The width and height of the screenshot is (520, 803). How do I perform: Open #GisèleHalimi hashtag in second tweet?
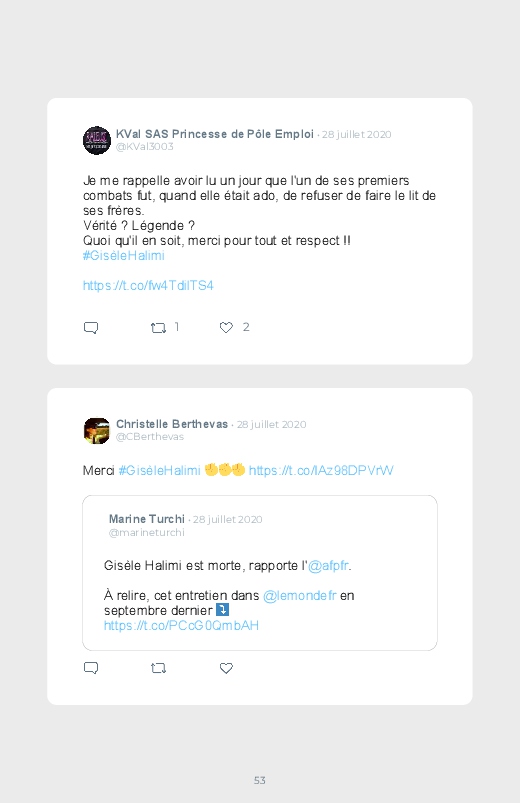pos(159,470)
